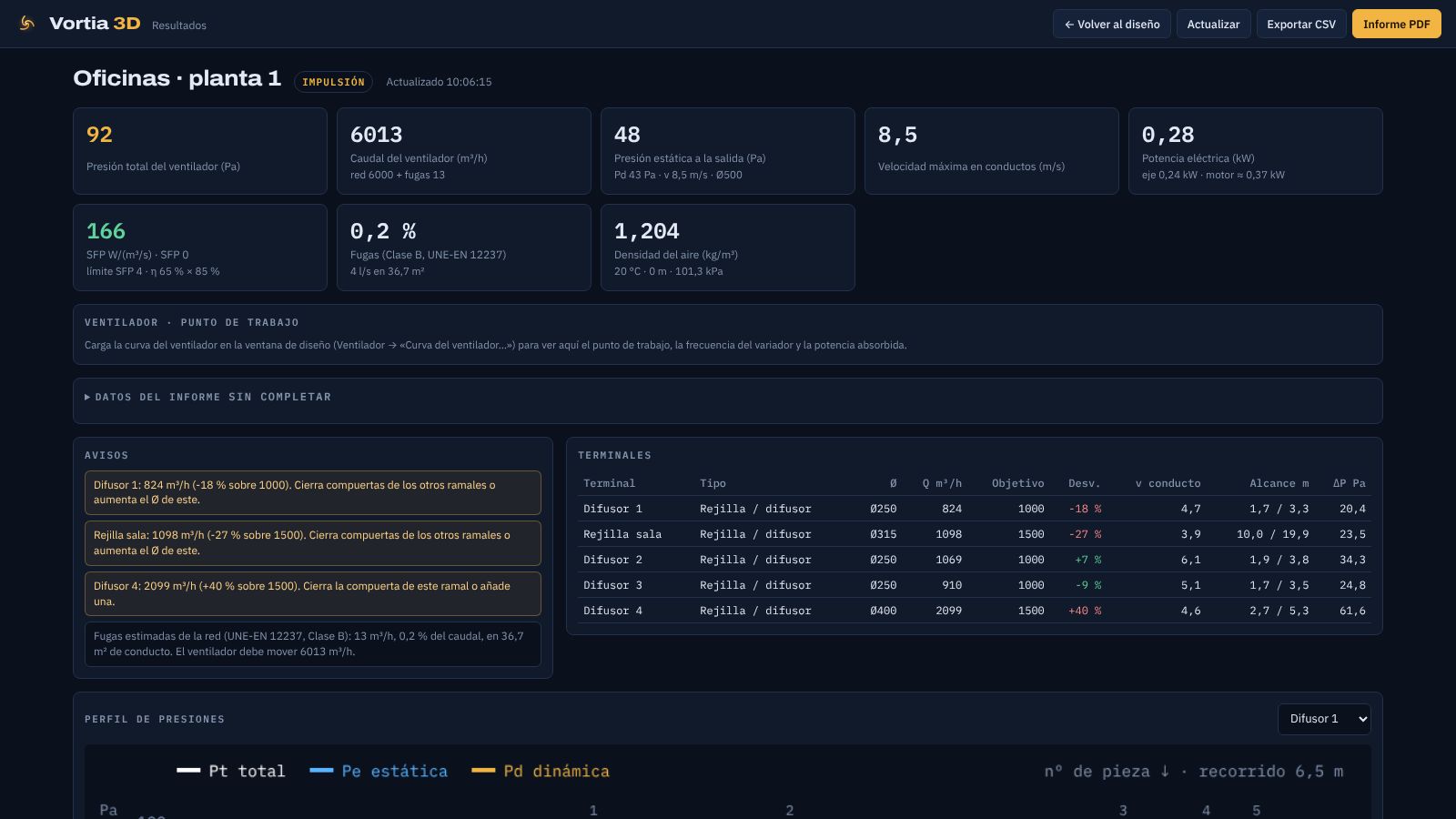Click the Pd dinámica legend entry
The width and height of the screenshot is (1456, 819).
(x=541, y=771)
